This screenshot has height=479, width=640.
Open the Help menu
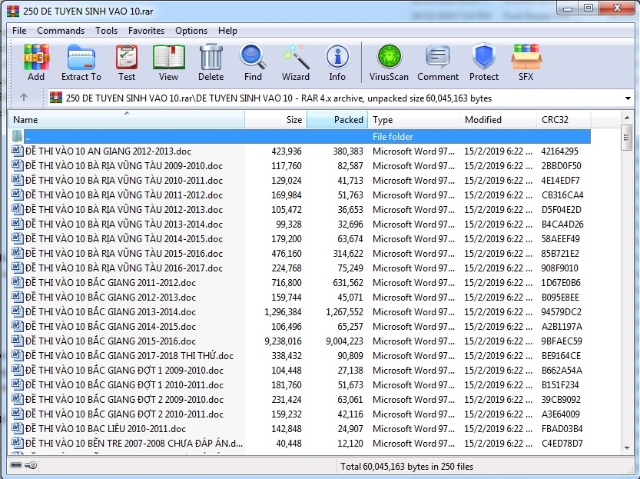[228, 31]
